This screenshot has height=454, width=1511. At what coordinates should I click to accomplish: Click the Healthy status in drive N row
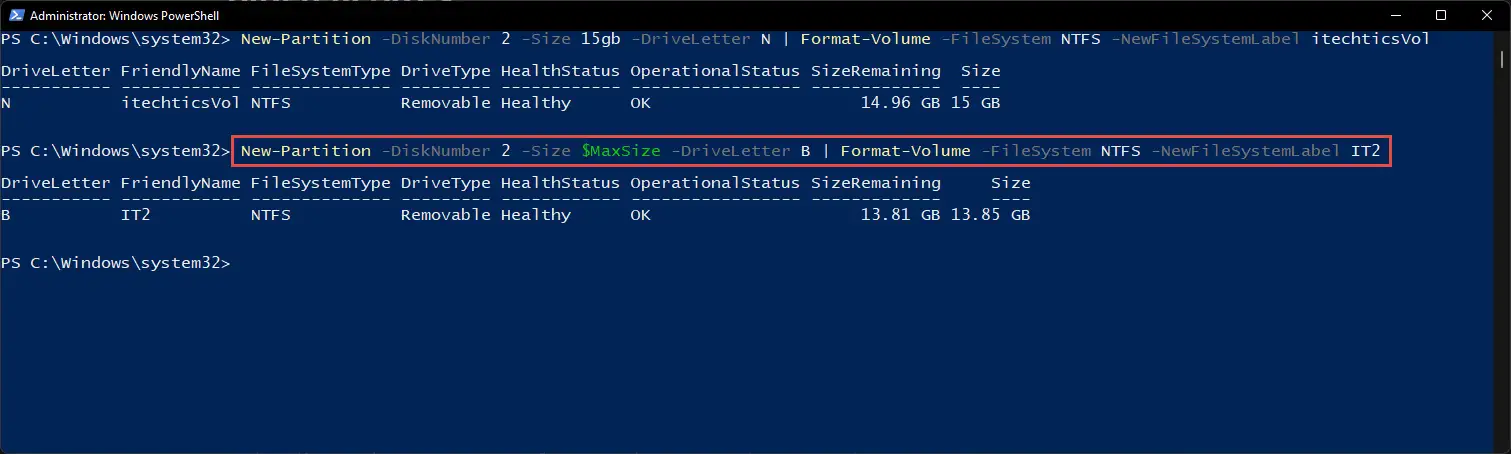536,103
